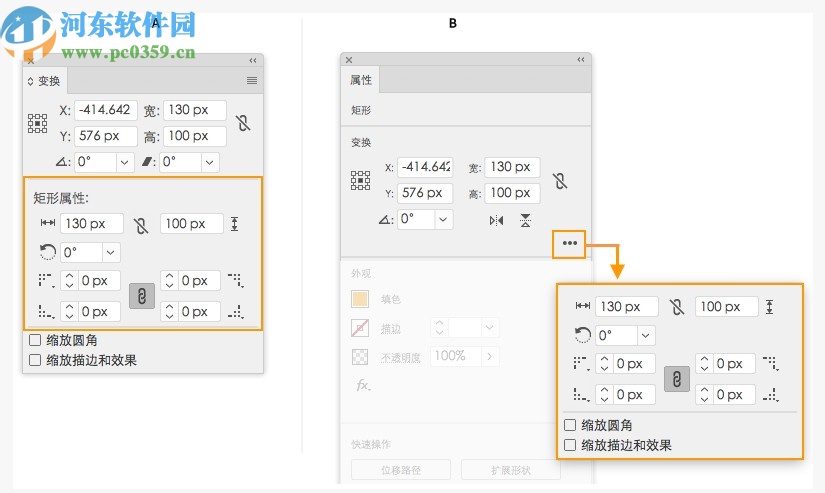Select the 变换 tab in panel A
Screen dimensions: 825x493
coord(45,81)
